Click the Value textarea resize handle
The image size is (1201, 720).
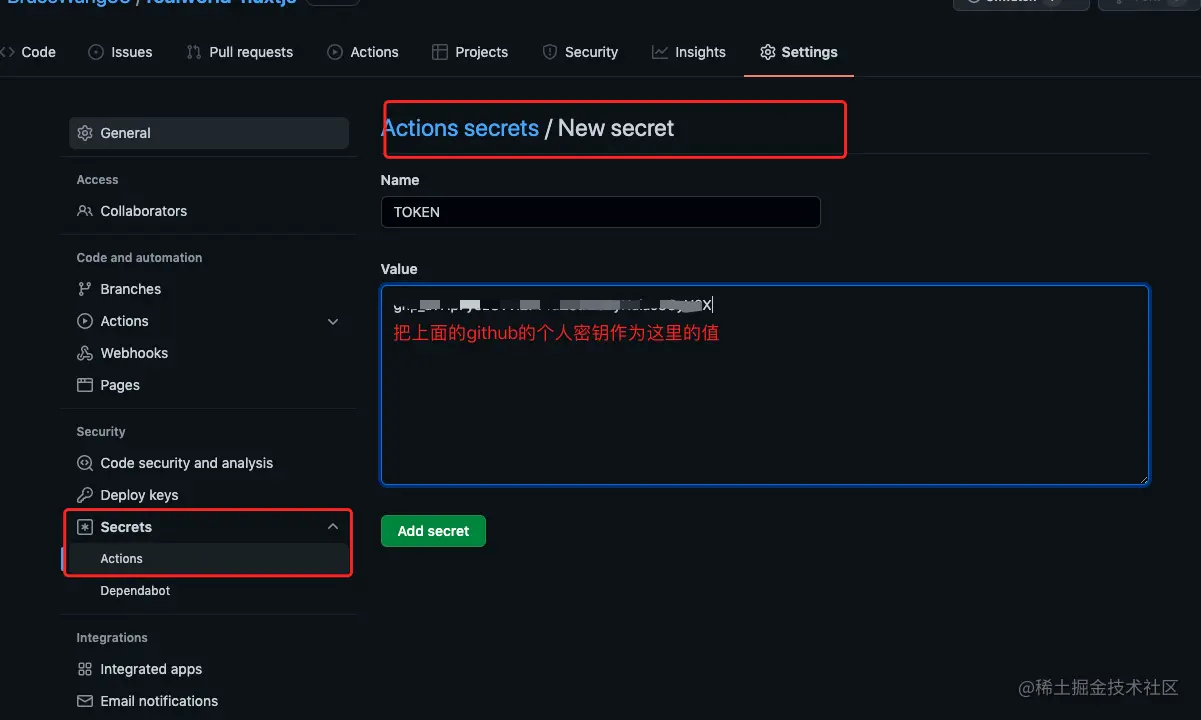coord(1142,479)
